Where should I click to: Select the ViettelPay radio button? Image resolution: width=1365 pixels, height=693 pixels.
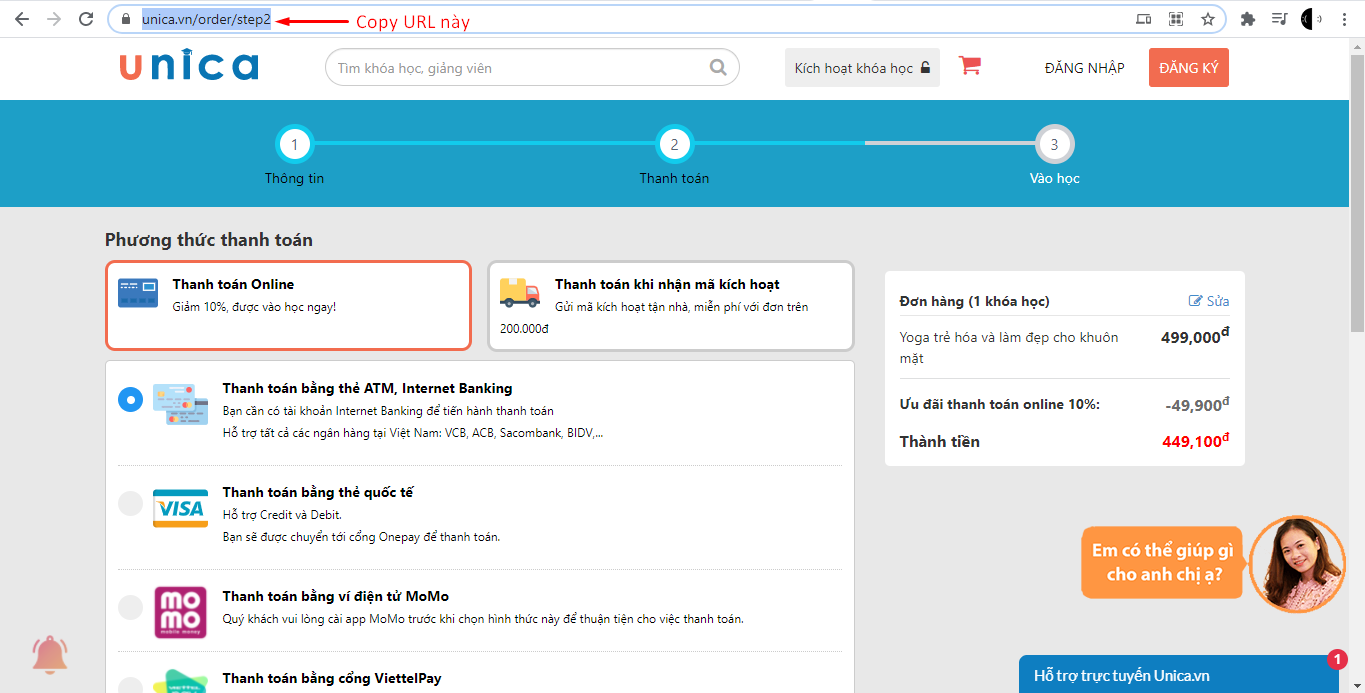coord(130,686)
